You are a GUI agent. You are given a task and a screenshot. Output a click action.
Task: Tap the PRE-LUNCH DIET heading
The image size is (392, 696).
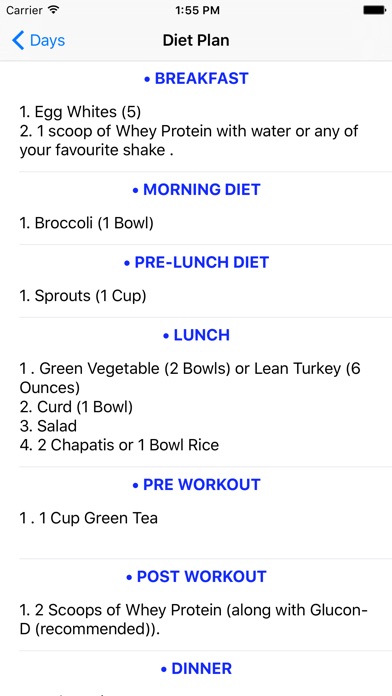pyautogui.click(x=196, y=262)
